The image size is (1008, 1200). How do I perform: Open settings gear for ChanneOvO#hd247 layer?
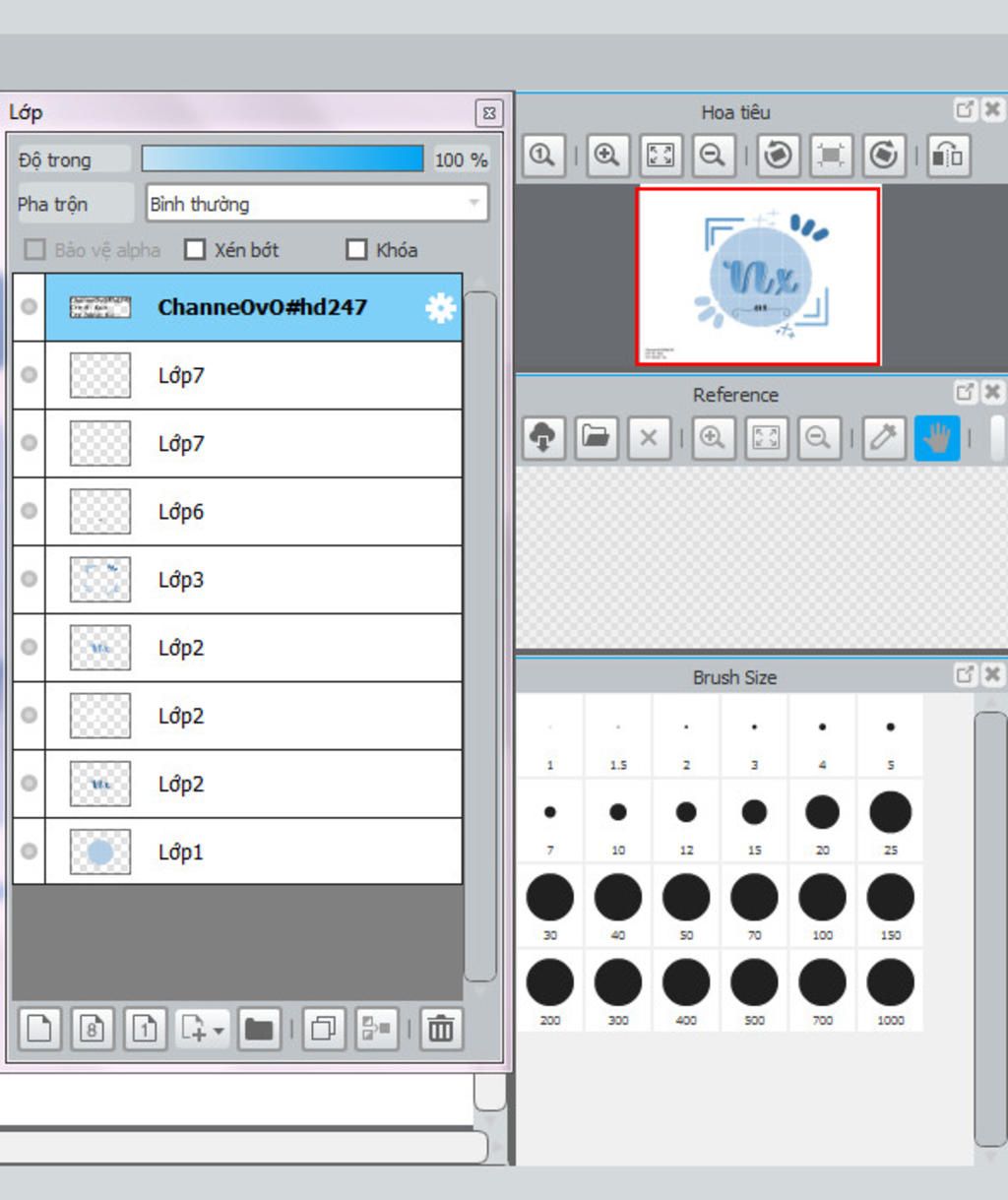(440, 308)
